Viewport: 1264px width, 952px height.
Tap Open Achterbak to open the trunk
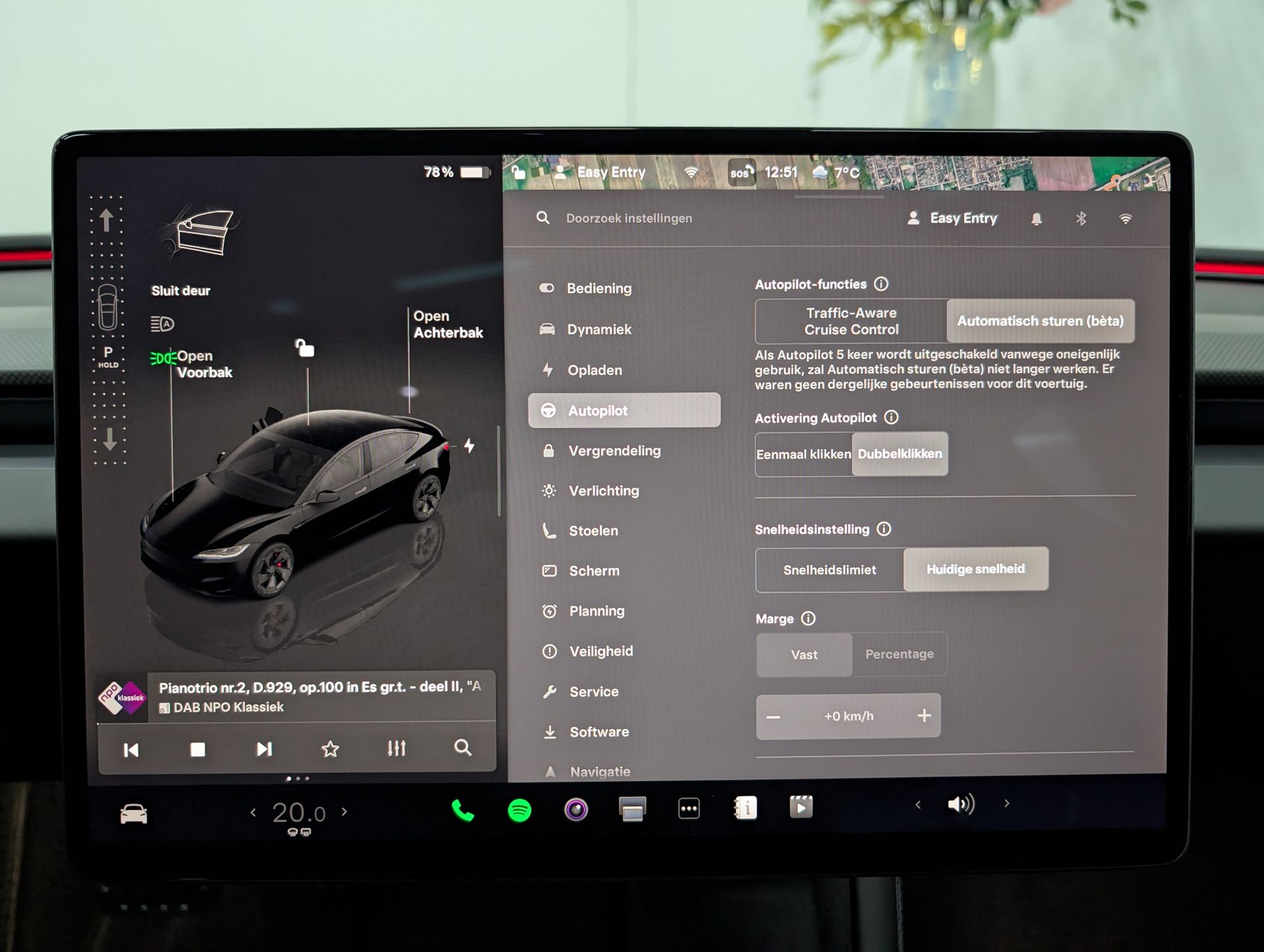click(x=448, y=325)
